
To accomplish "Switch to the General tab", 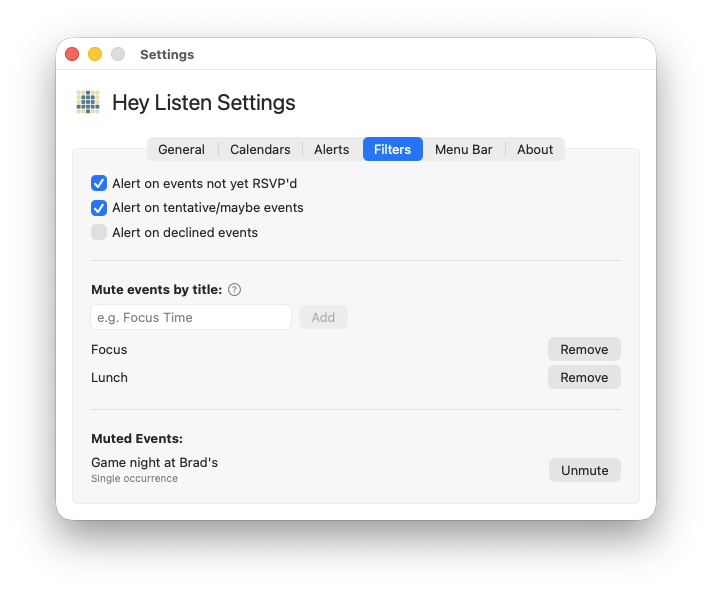I will click(181, 149).
